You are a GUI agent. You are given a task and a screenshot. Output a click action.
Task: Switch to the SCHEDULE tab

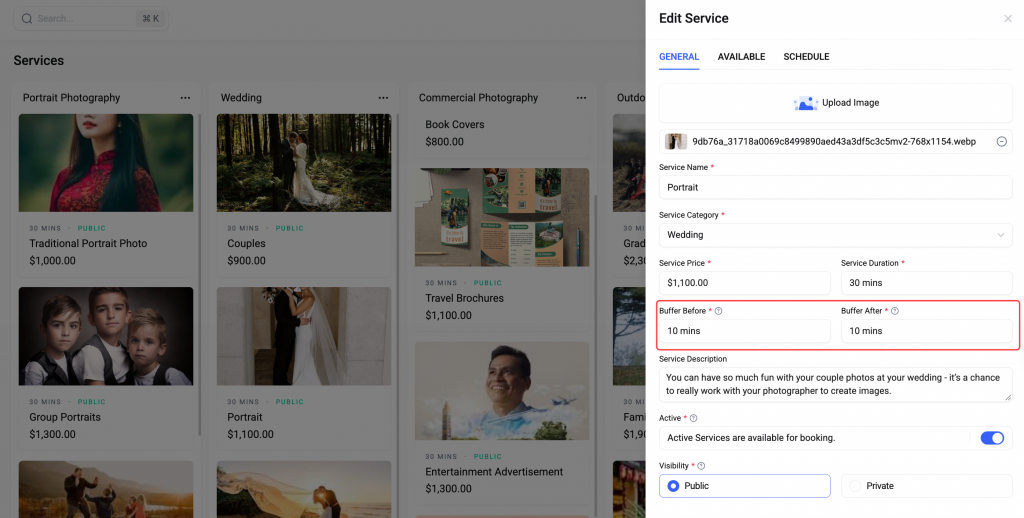tap(807, 57)
